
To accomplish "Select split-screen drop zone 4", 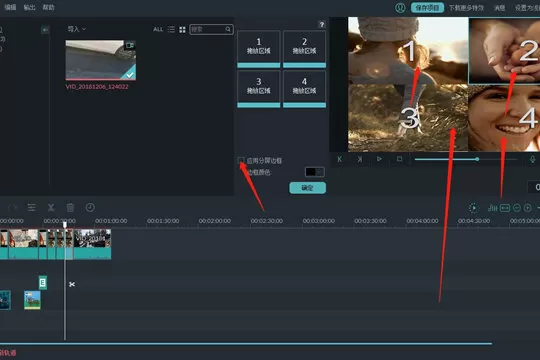I will tap(304, 89).
